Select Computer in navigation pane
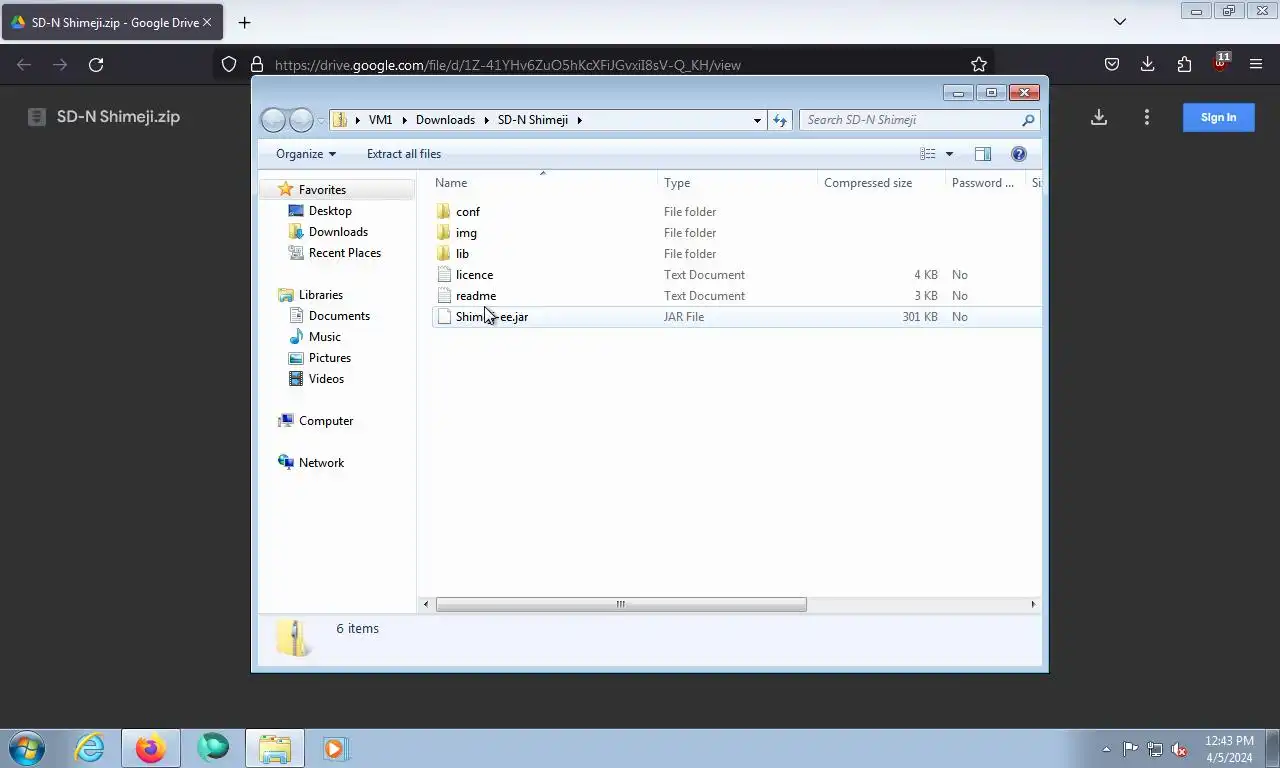This screenshot has height=768, width=1280. point(326,421)
